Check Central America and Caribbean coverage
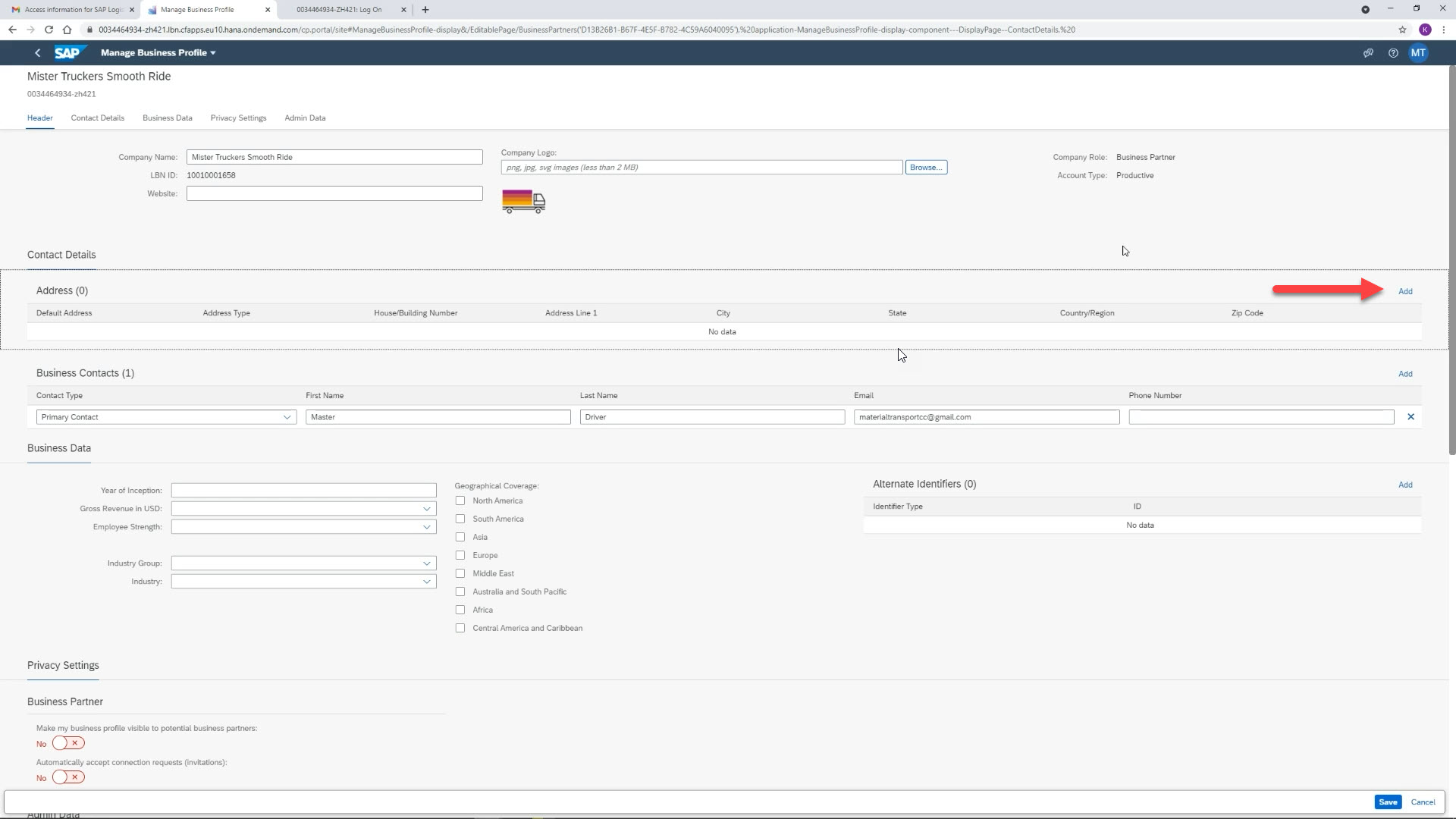 [x=460, y=628]
